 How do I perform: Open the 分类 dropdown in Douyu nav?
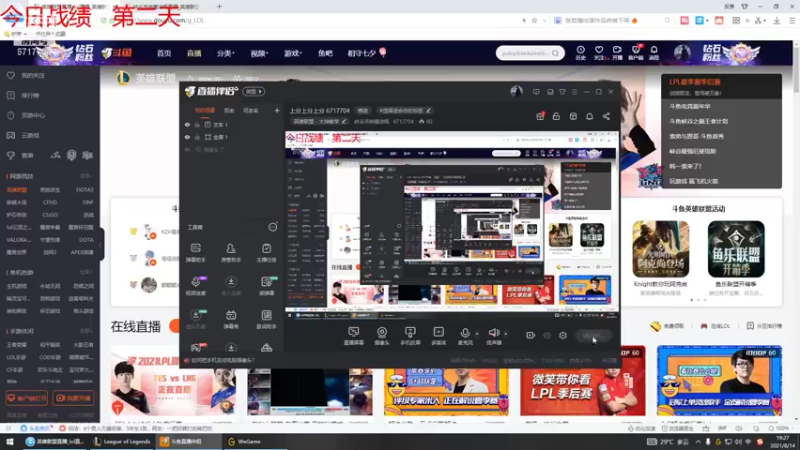coord(225,53)
